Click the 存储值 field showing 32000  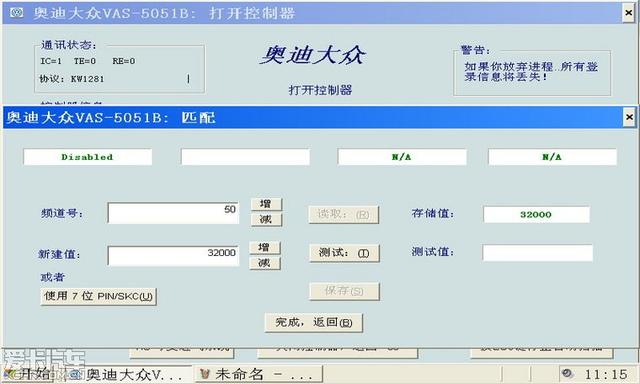click(x=536, y=215)
